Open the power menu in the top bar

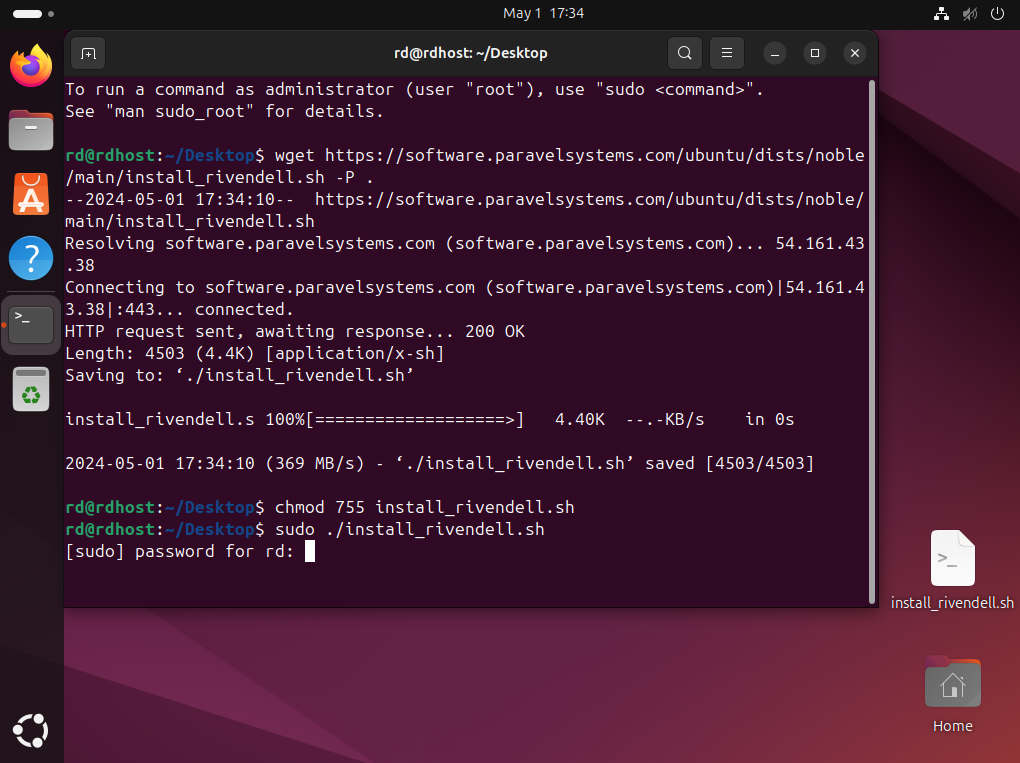tap(996, 14)
